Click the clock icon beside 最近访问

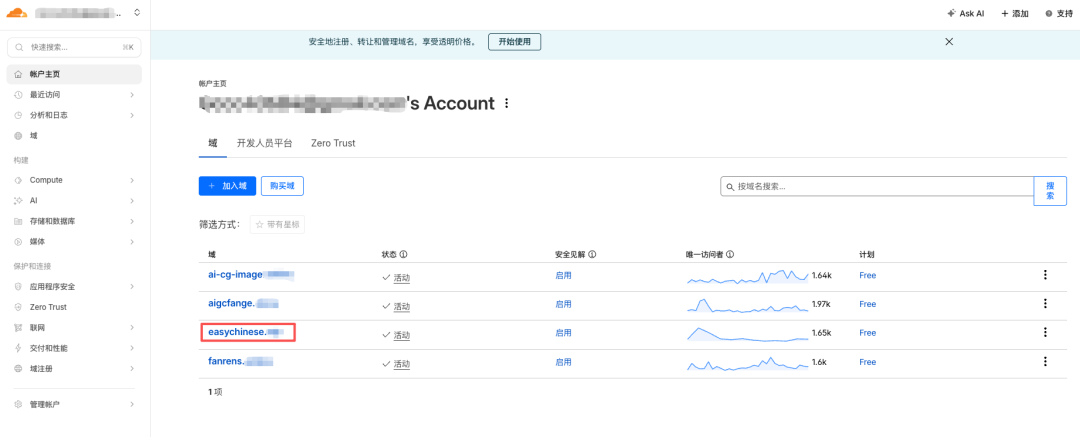point(18,94)
